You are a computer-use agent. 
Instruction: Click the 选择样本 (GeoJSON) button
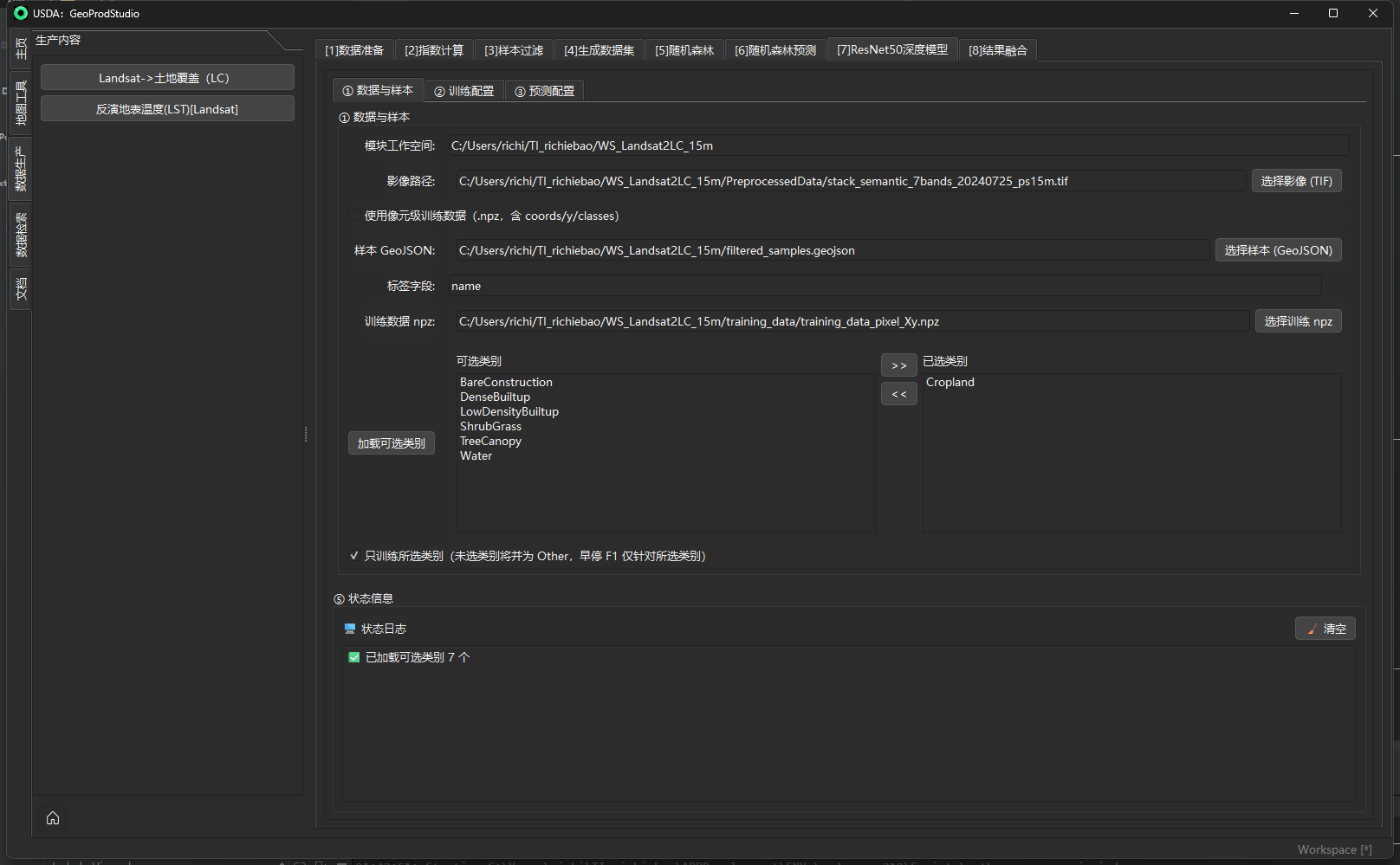coord(1278,250)
